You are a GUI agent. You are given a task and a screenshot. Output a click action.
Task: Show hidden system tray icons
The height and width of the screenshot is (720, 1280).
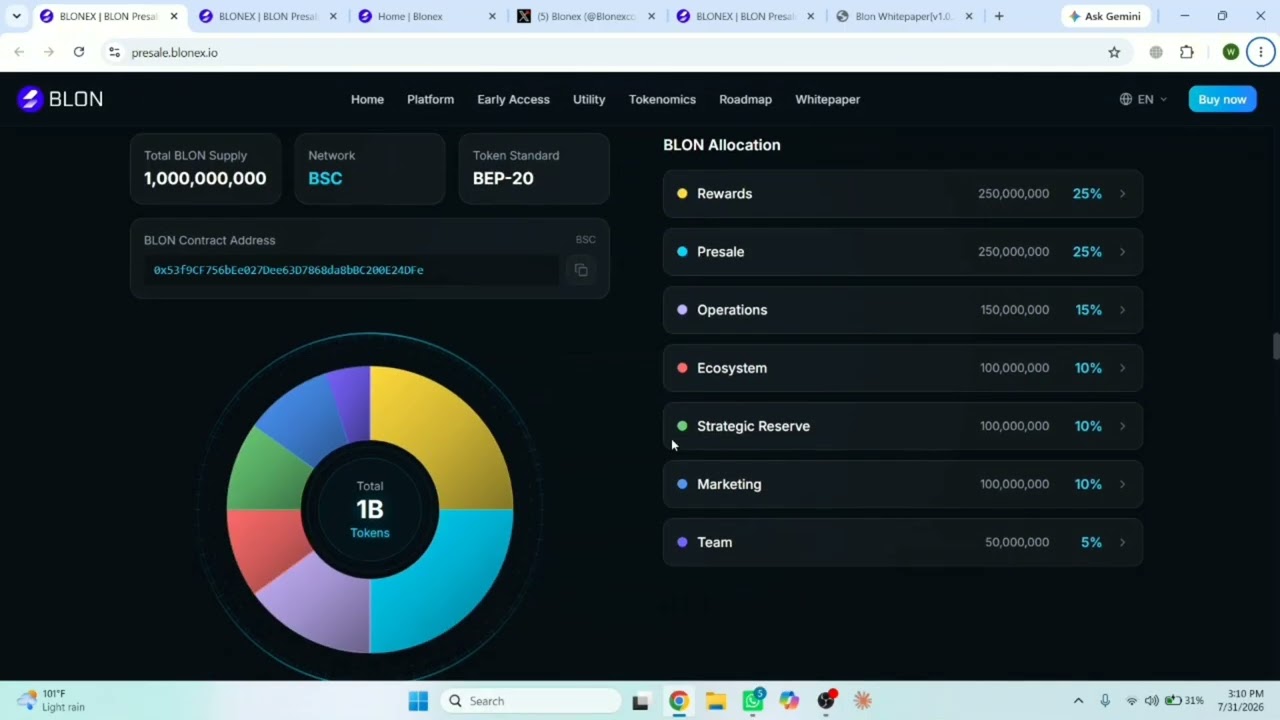(1078, 701)
